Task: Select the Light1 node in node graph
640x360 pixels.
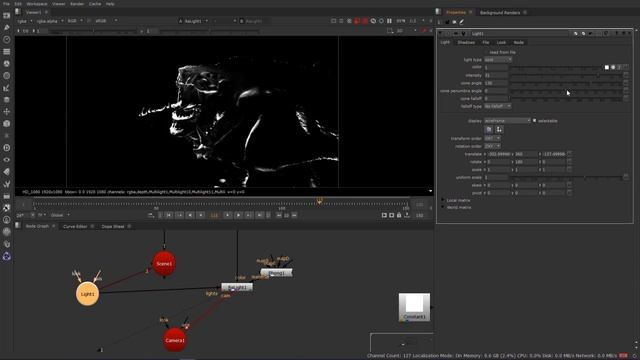Action: 87,294
